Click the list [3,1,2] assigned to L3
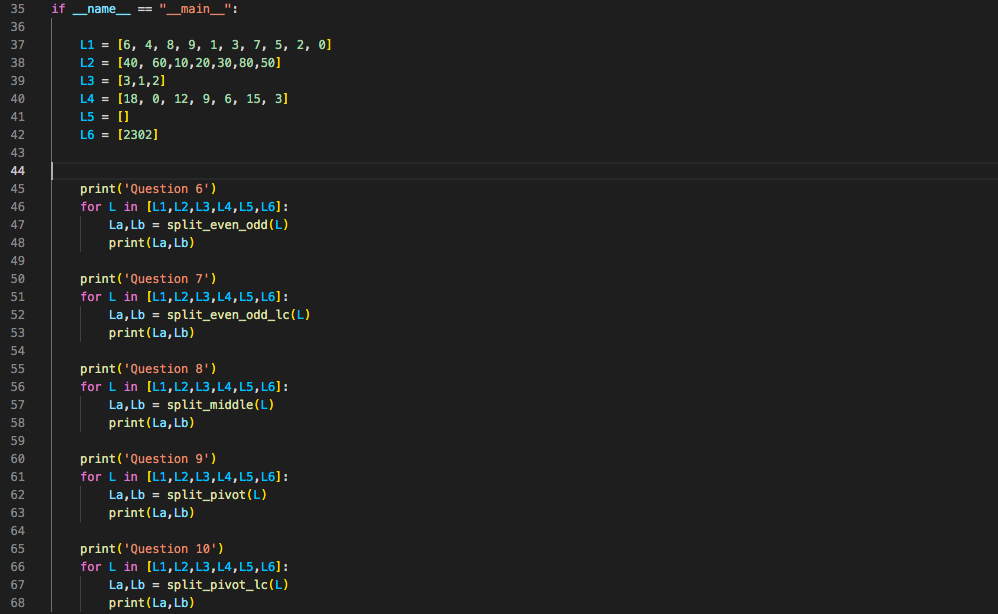The height and width of the screenshot is (614, 998). click(139, 80)
